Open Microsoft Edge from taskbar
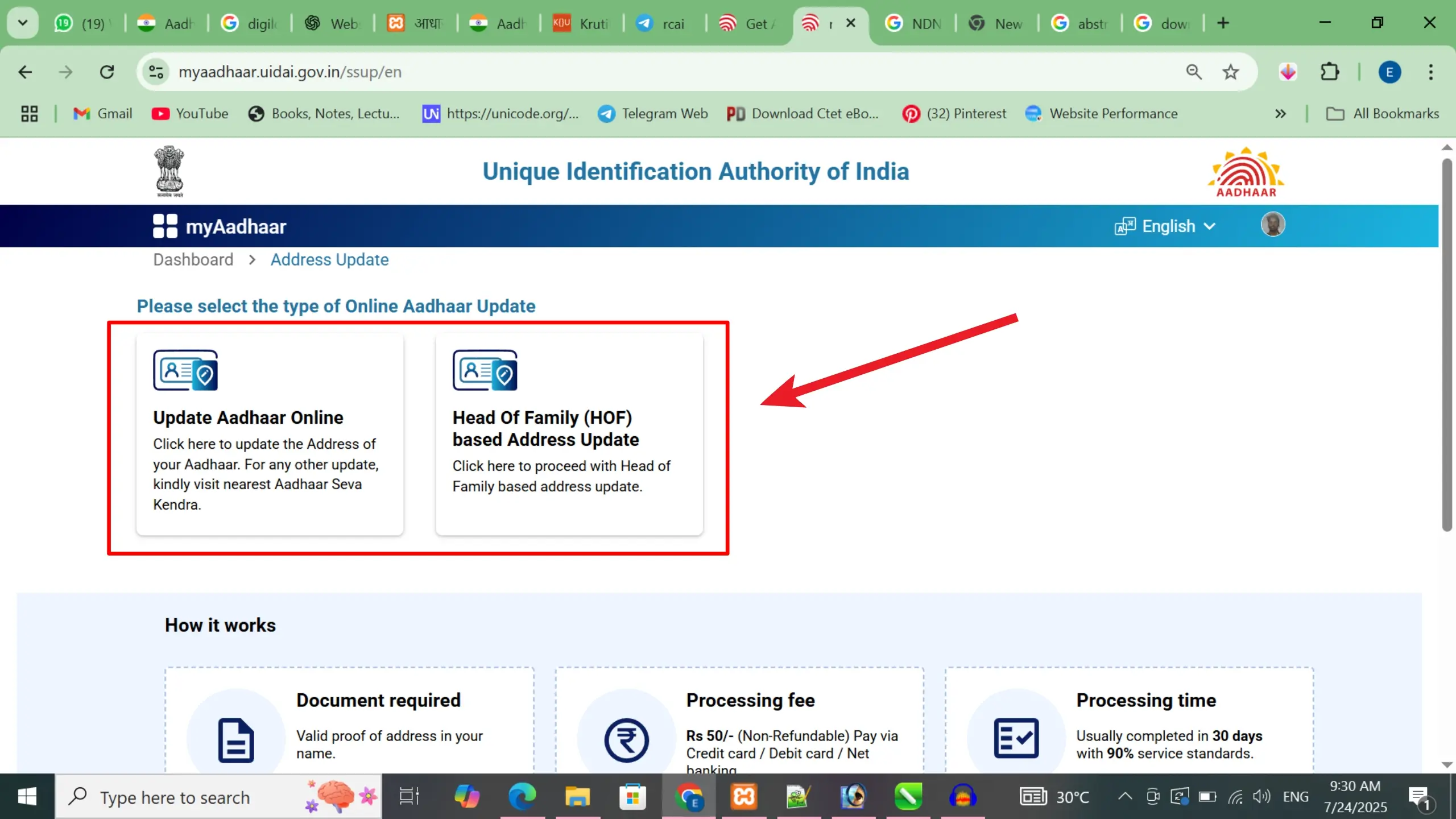 (x=522, y=796)
